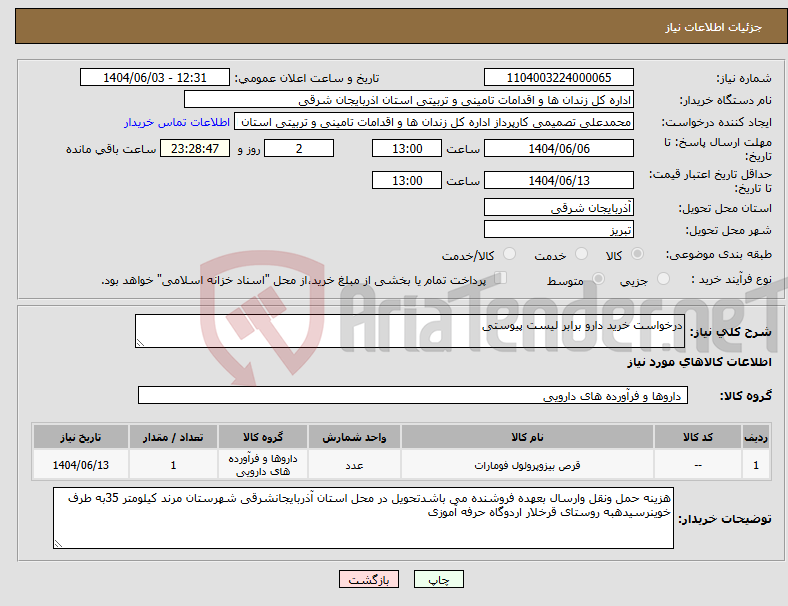788x606 pixels.
Task: Click the delivery city field تبریز
Action: 558,229
